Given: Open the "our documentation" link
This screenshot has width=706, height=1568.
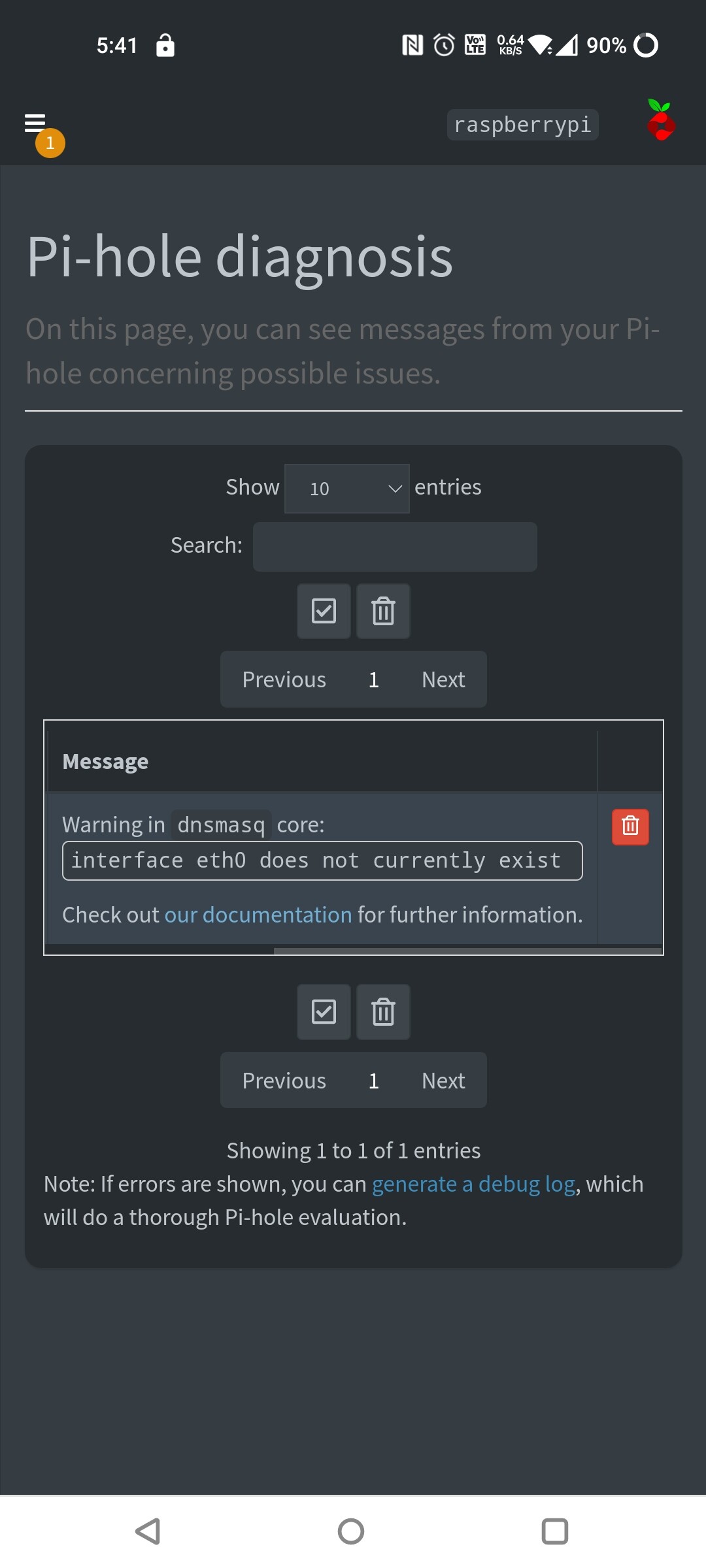Looking at the screenshot, I should pos(258,915).
